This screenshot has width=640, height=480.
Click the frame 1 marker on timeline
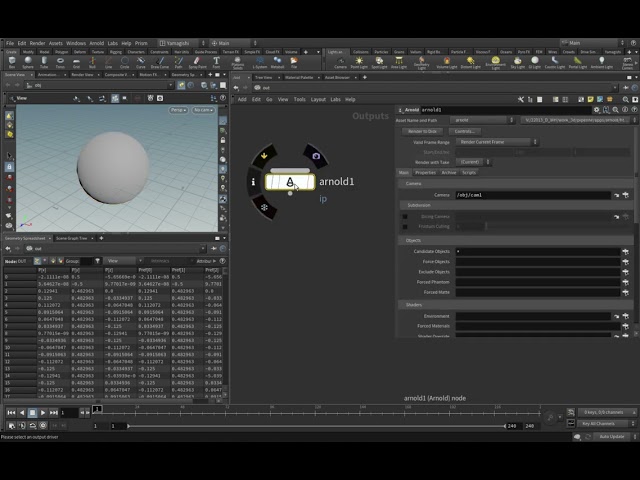[x=97, y=409]
